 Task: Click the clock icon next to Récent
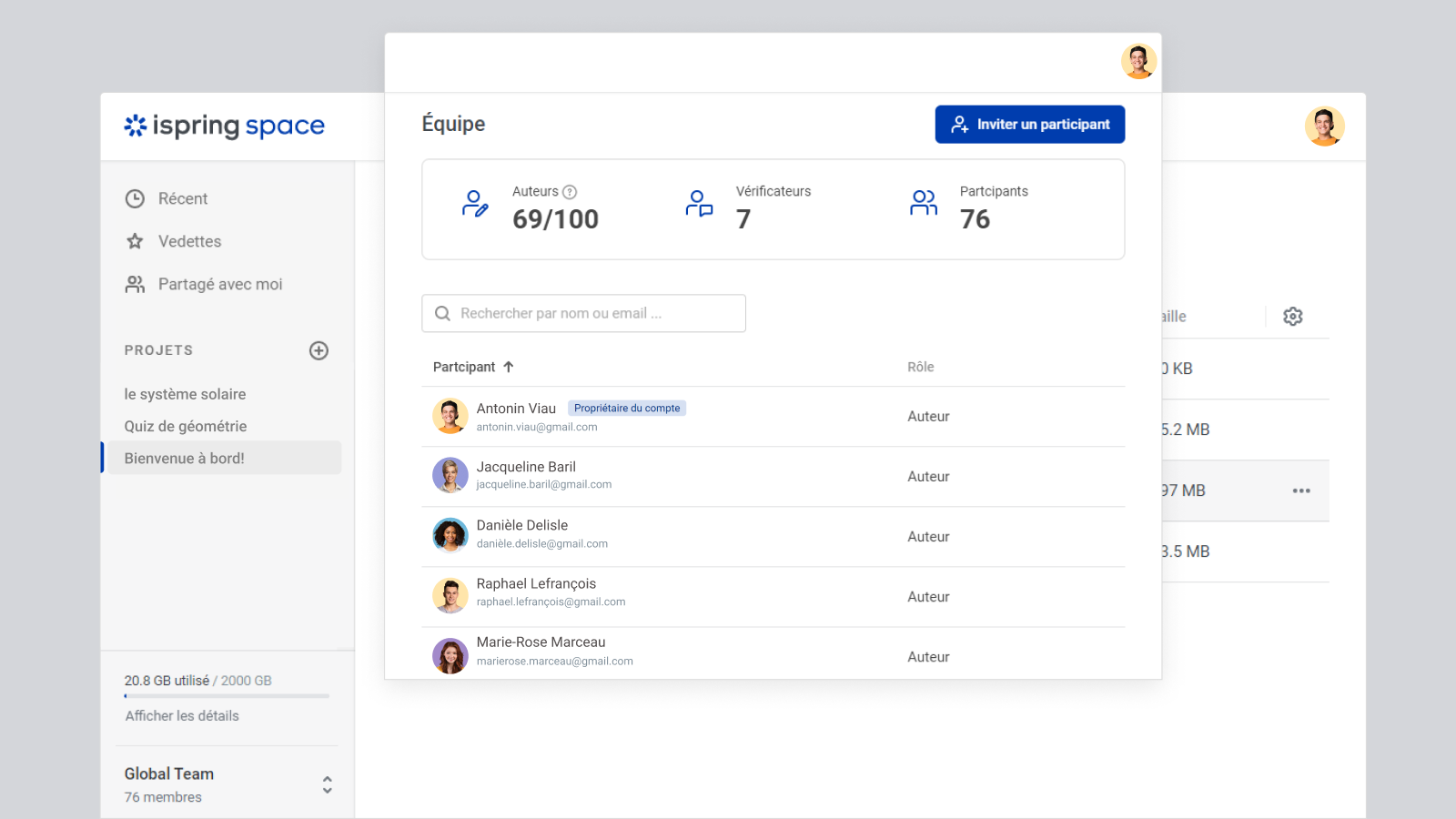[x=135, y=198]
